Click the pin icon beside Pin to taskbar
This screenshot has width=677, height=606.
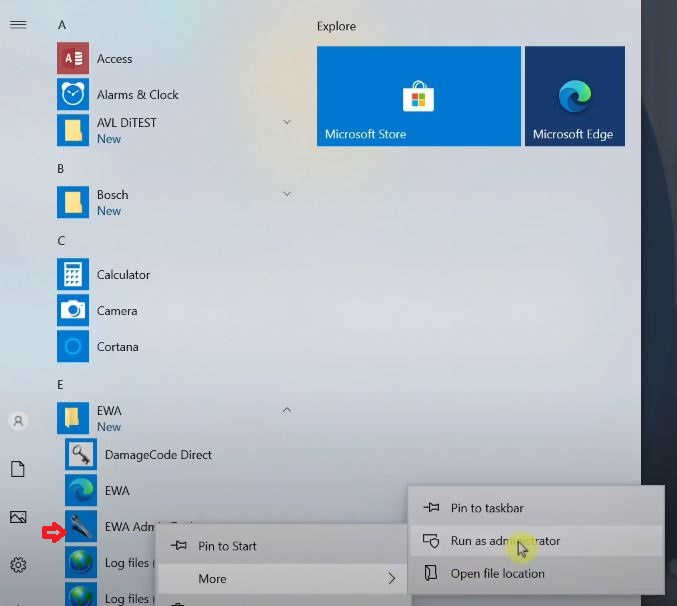pyautogui.click(x=431, y=508)
